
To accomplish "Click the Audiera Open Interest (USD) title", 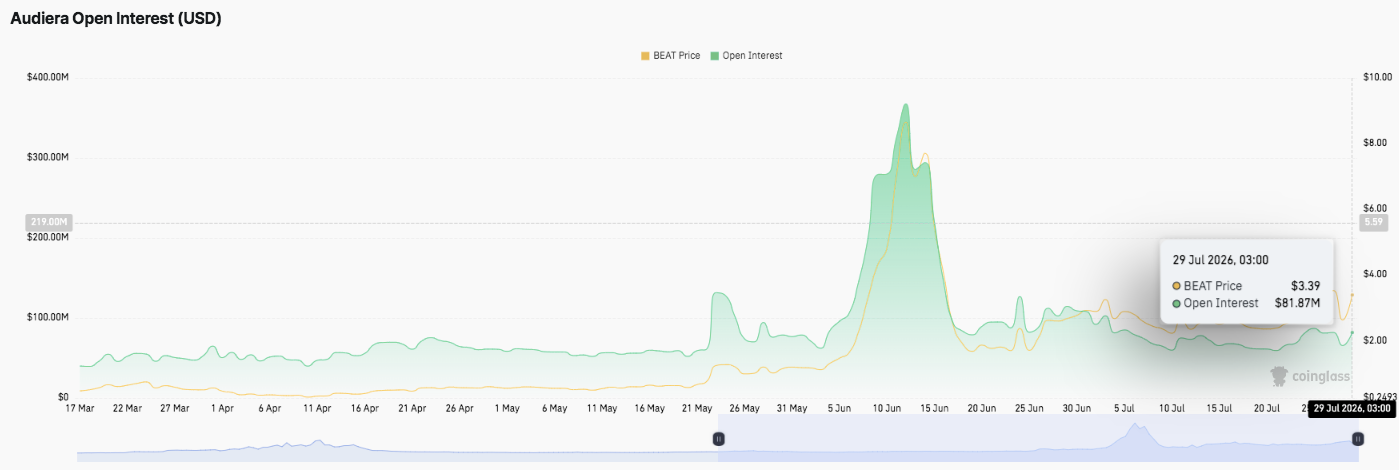I will (x=116, y=19).
